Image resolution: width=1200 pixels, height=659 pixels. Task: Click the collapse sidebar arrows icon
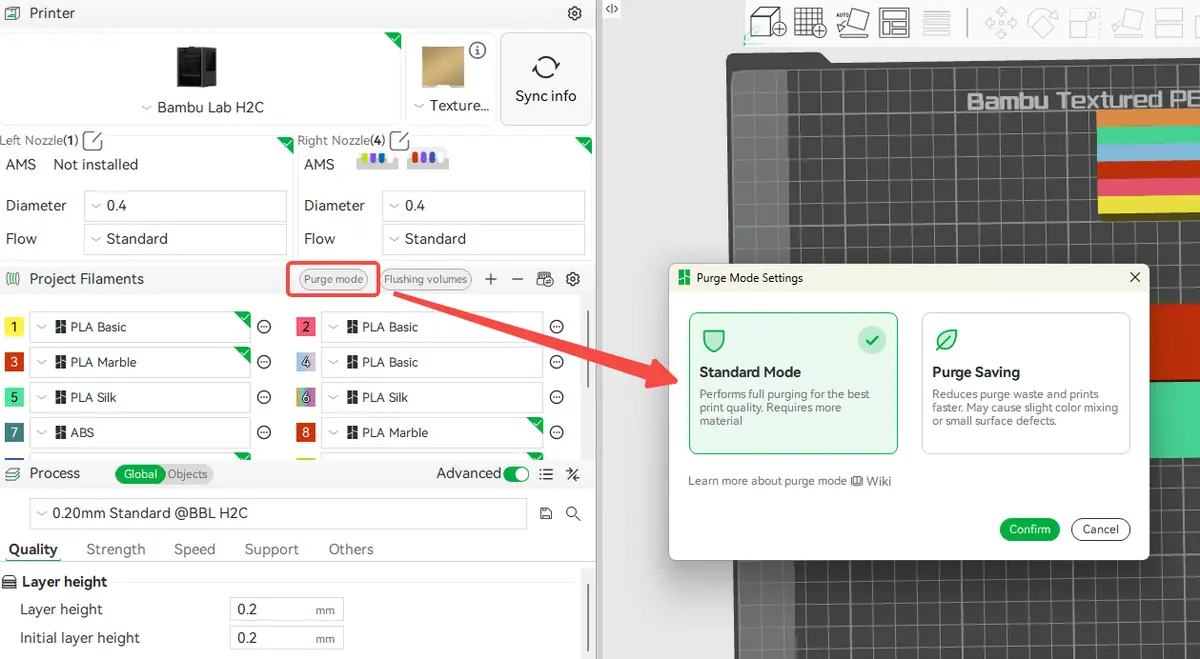tap(612, 8)
